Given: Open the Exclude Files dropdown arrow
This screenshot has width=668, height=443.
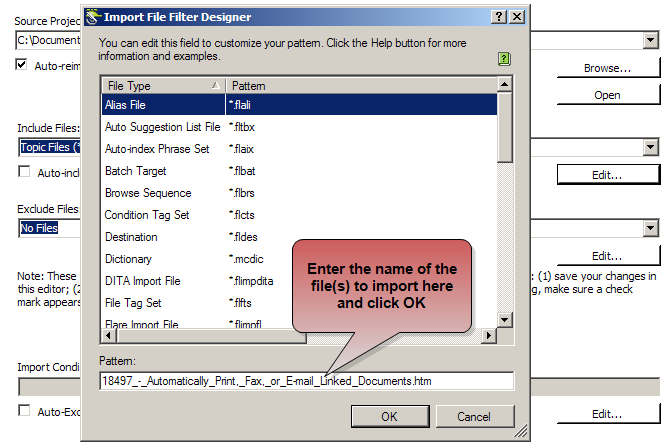Looking at the screenshot, I should click(x=650, y=229).
